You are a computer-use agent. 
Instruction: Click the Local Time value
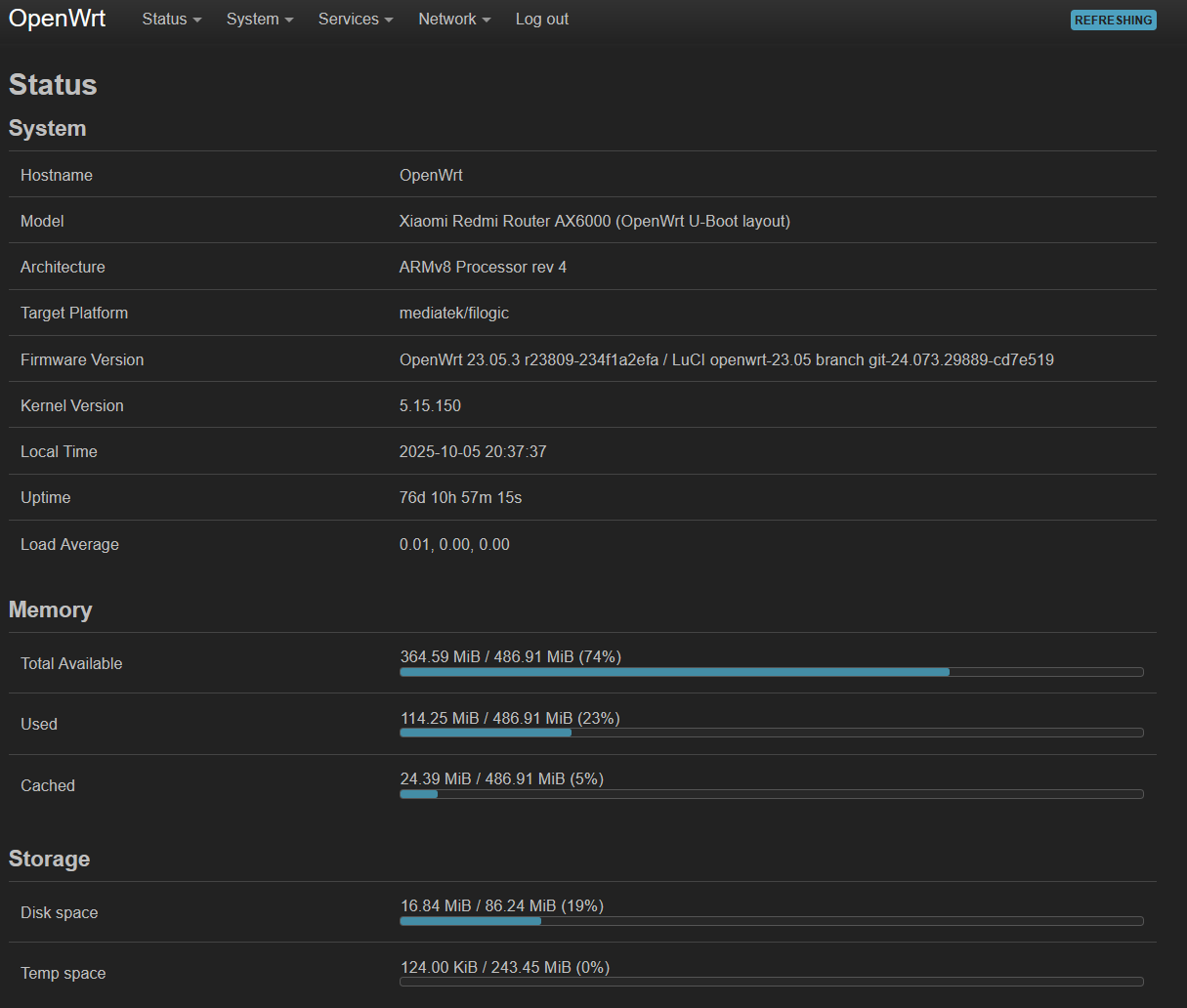(473, 451)
